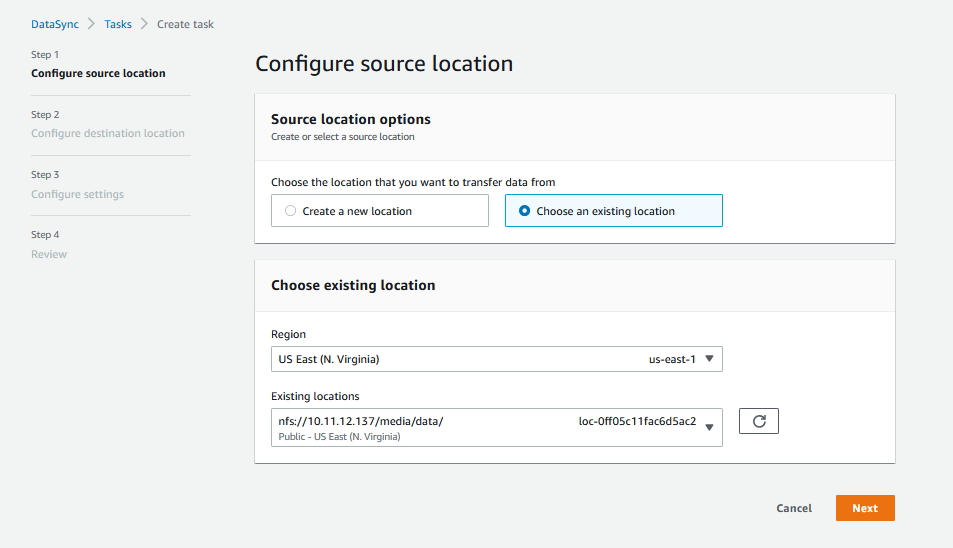Go to the DataSync breadcrumb link
This screenshot has width=953, height=548.
[55, 24]
